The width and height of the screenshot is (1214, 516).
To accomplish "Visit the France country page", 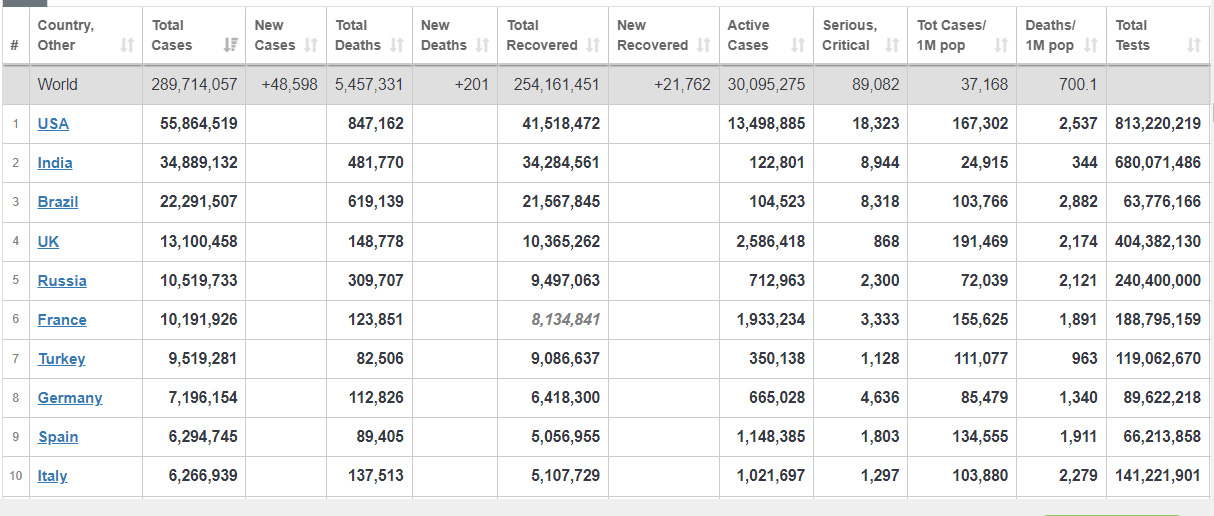I will pyautogui.click(x=62, y=320).
